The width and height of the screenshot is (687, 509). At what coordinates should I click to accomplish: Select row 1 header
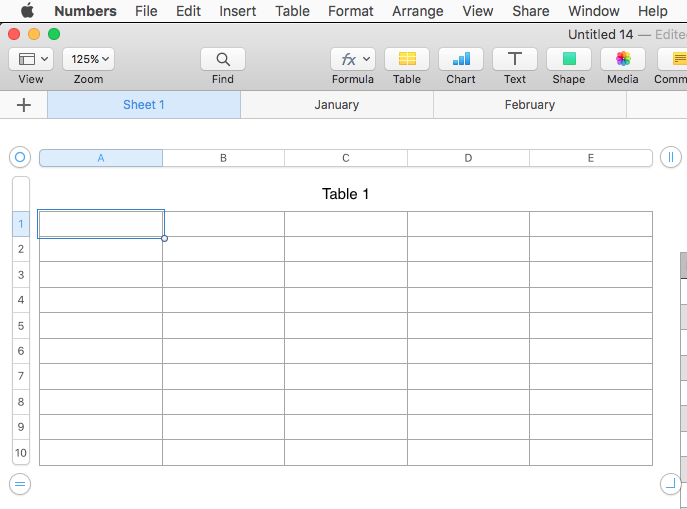[21, 224]
